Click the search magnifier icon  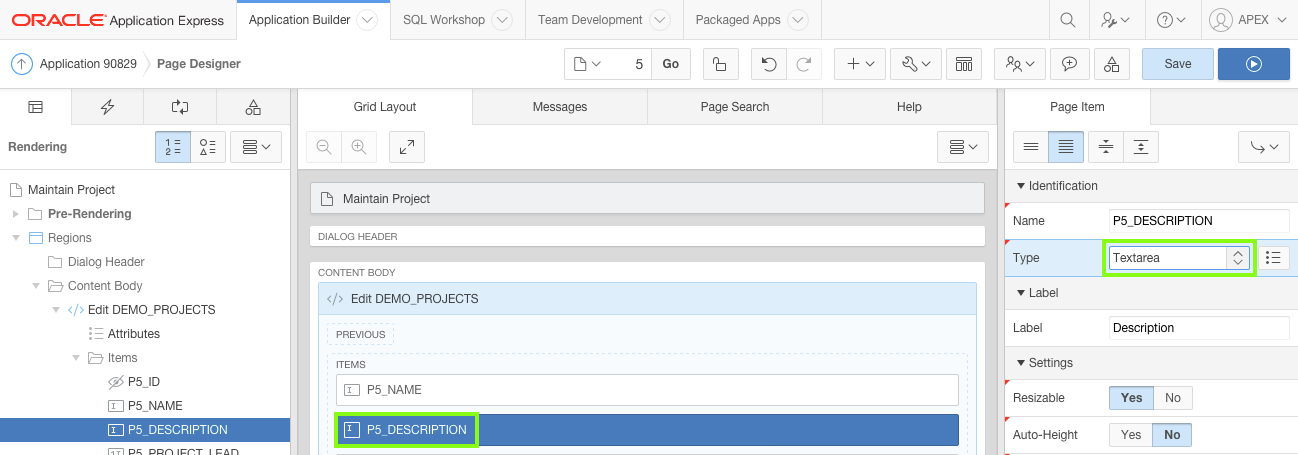[x=1068, y=20]
